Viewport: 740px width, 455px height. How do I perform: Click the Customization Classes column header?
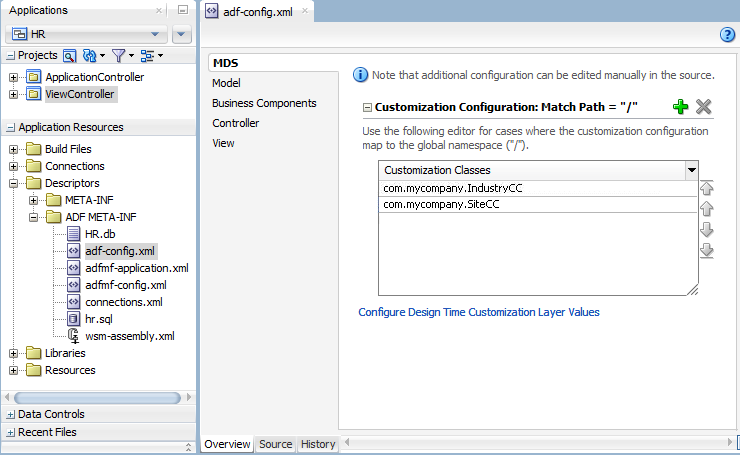point(531,170)
